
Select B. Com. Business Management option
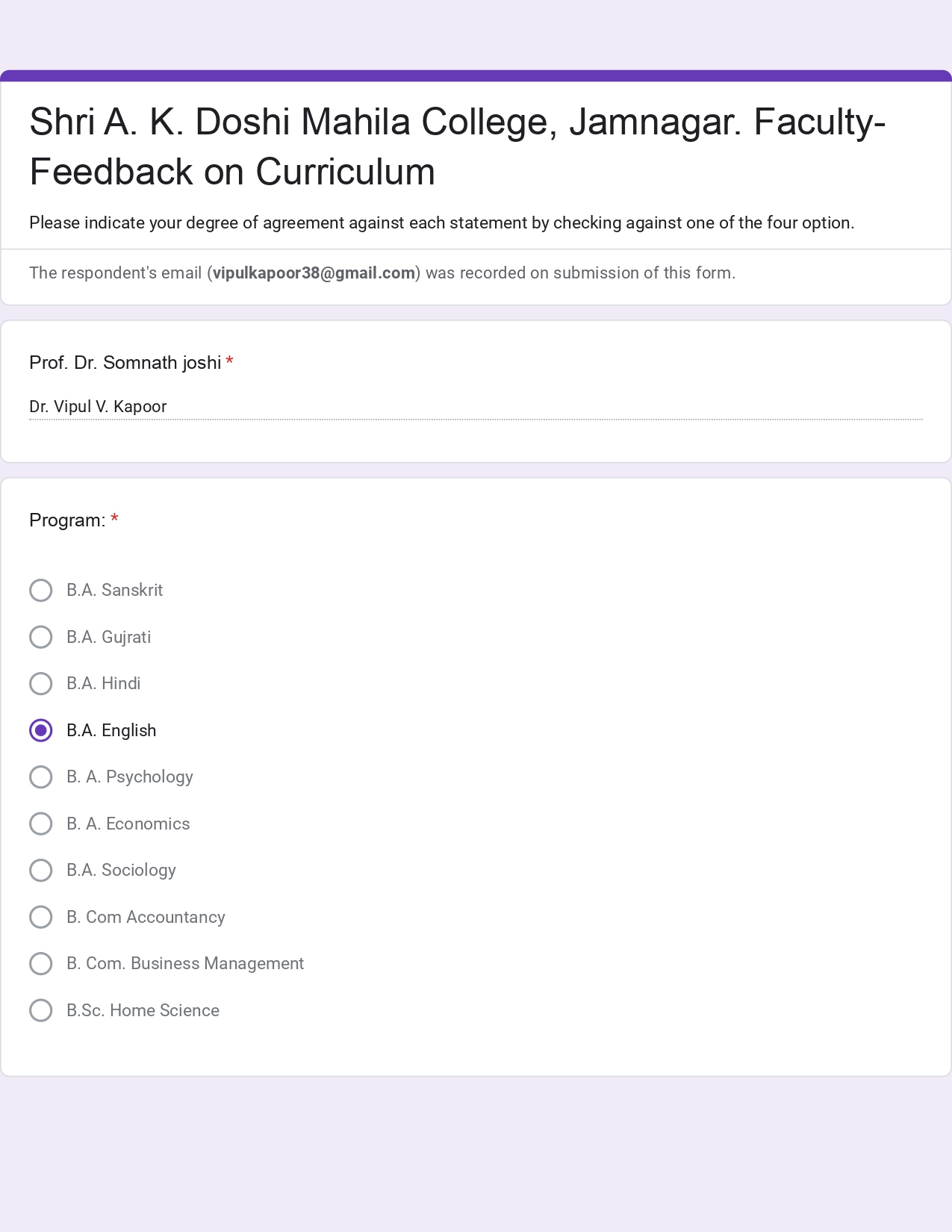[41, 964]
